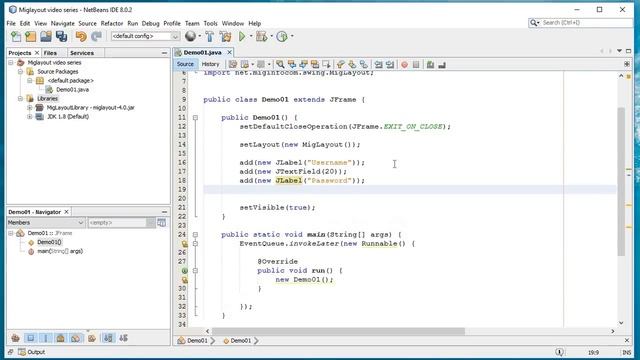Click the Shift Line Left icon
Screen dimensions: 640x360
click(378, 64)
